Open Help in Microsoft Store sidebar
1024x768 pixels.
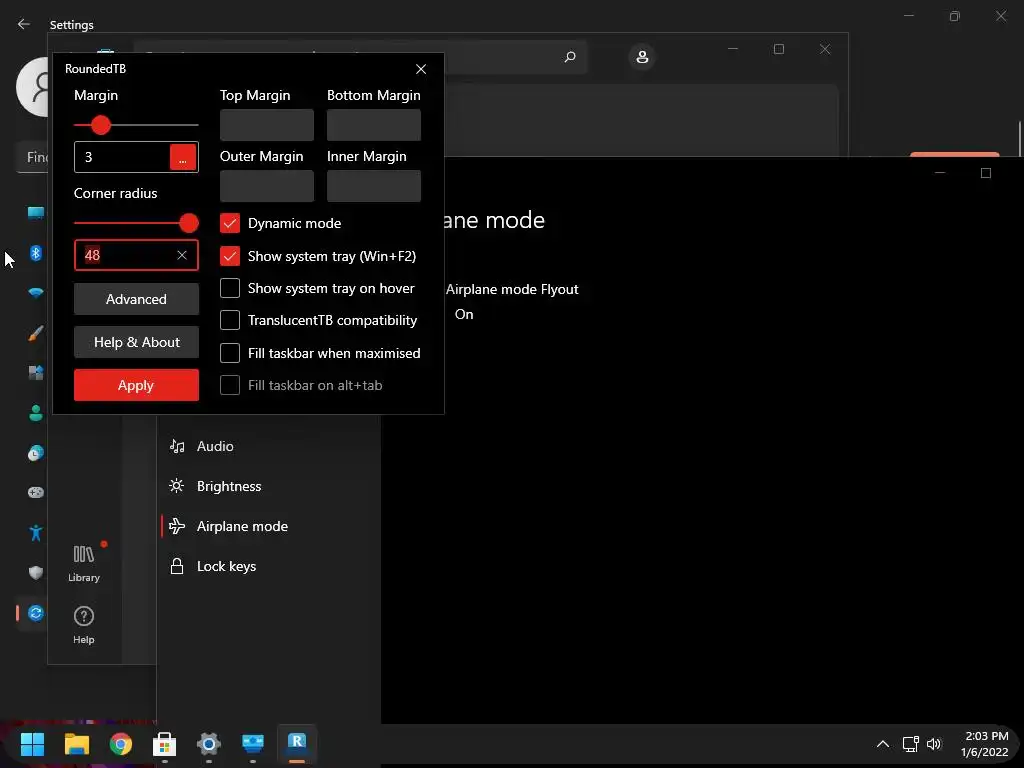coord(84,625)
